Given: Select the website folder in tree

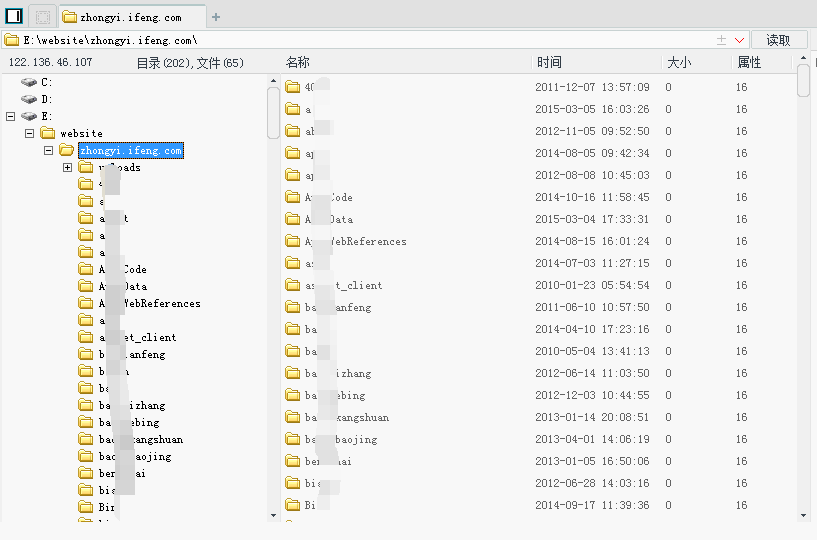Looking at the screenshot, I should pyautogui.click(x=81, y=133).
